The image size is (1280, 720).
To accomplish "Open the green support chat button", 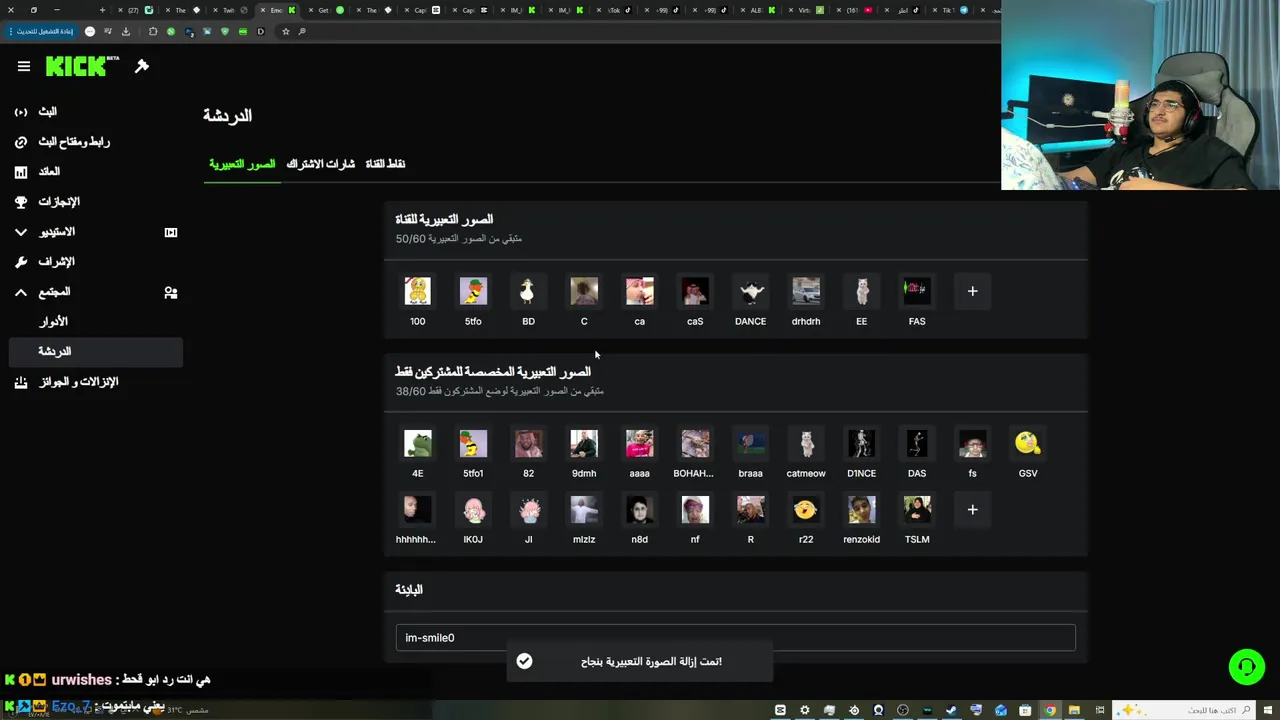I will pyautogui.click(x=1247, y=667).
